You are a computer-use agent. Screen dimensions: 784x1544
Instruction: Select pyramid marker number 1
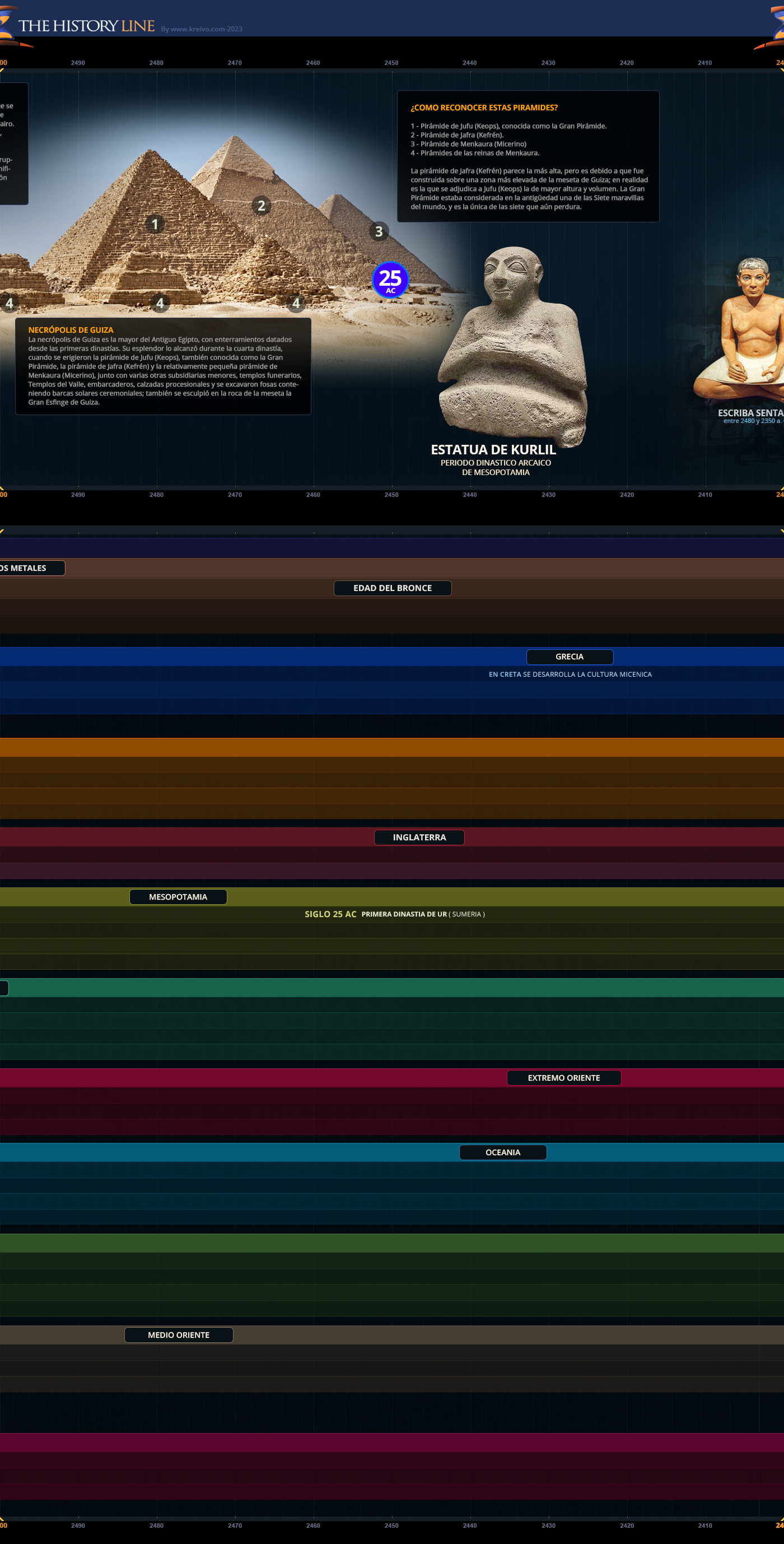[x=155, y=224]
